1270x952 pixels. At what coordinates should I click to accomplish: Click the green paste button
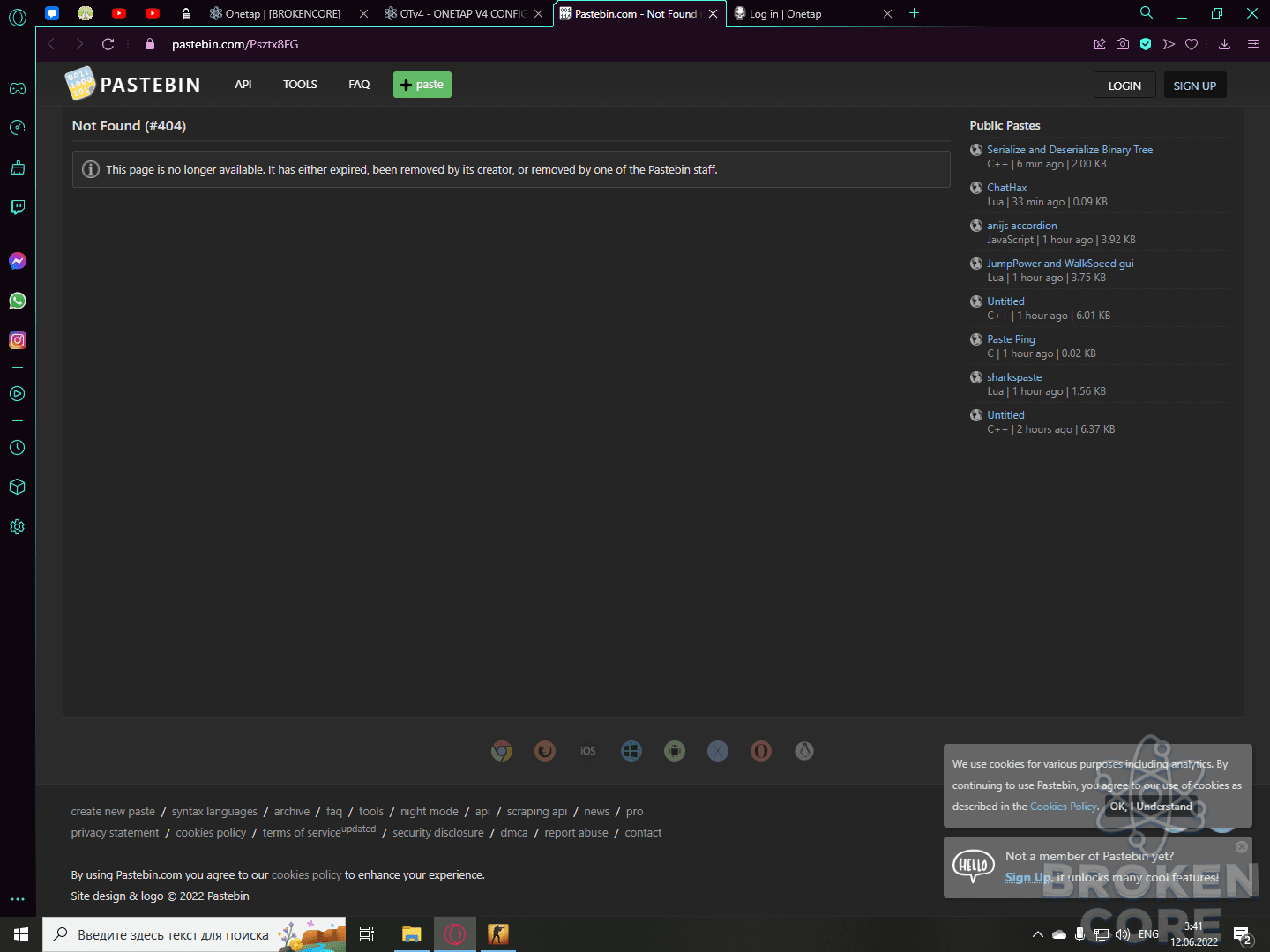pyautogui.click(x=422, y=85)
